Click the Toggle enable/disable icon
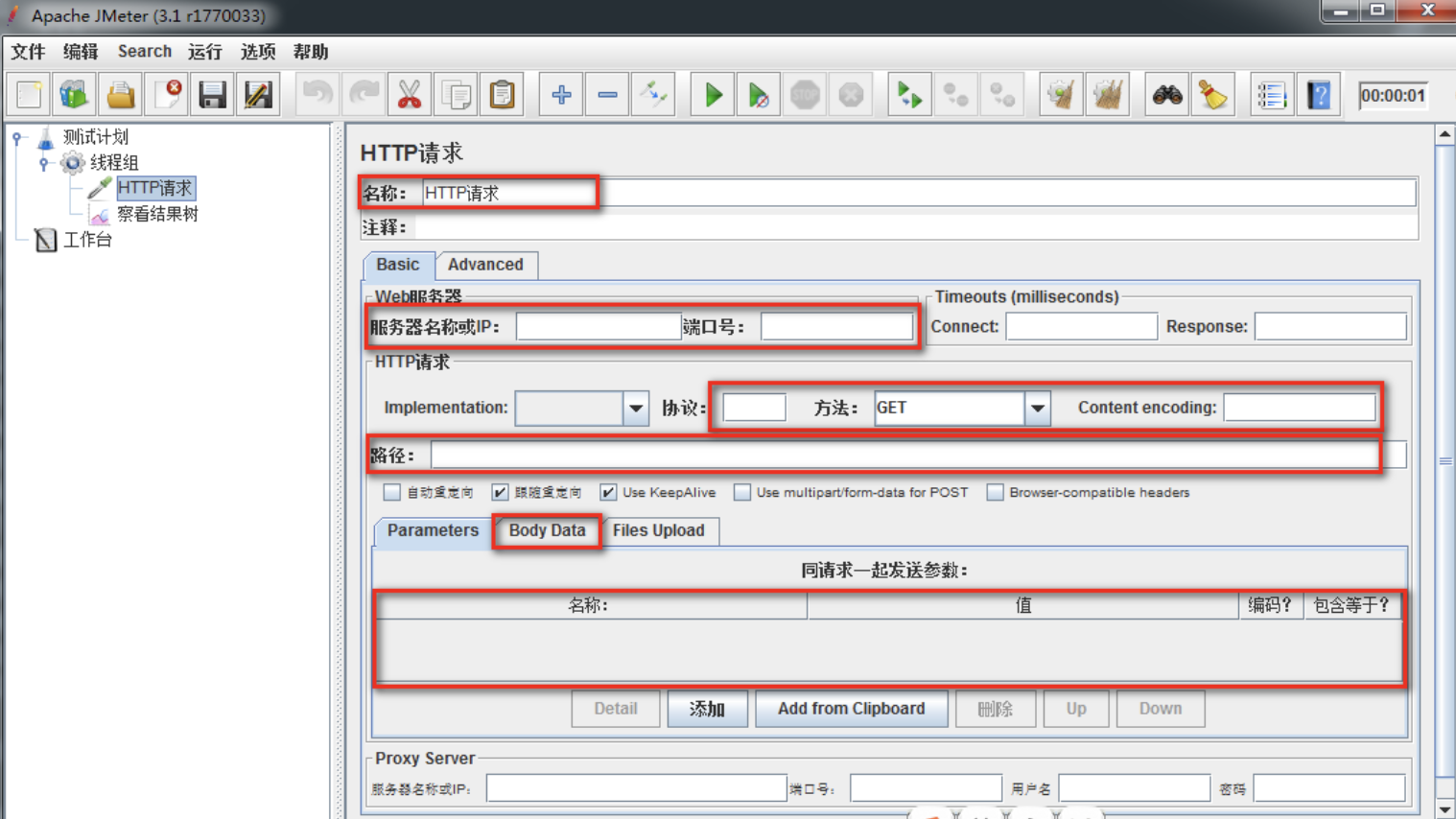This screenshot has width=1456, height=819. pyautogui.click(x=653, y=95)
